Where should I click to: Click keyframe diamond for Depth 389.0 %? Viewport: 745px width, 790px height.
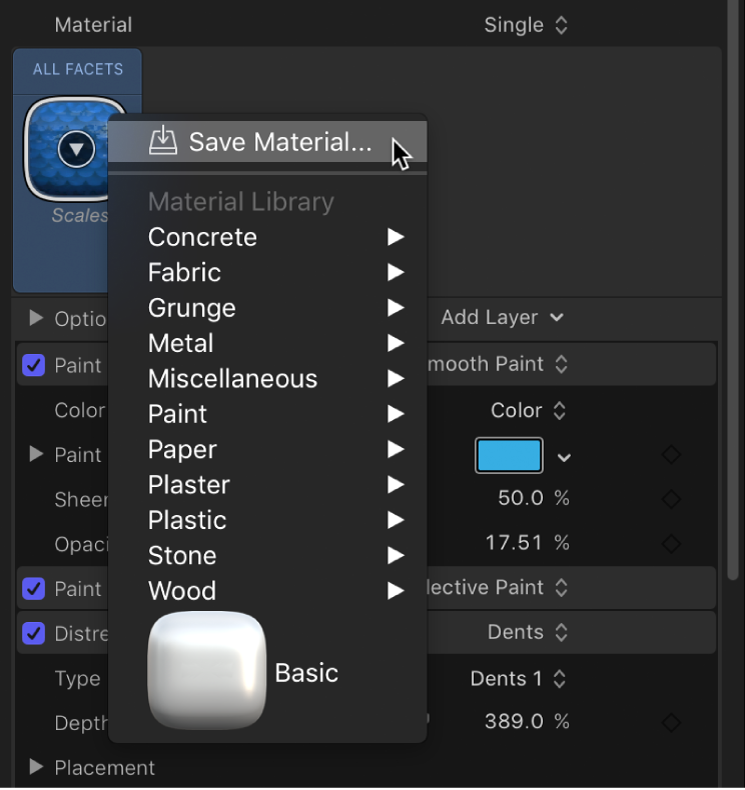[671, 721]
